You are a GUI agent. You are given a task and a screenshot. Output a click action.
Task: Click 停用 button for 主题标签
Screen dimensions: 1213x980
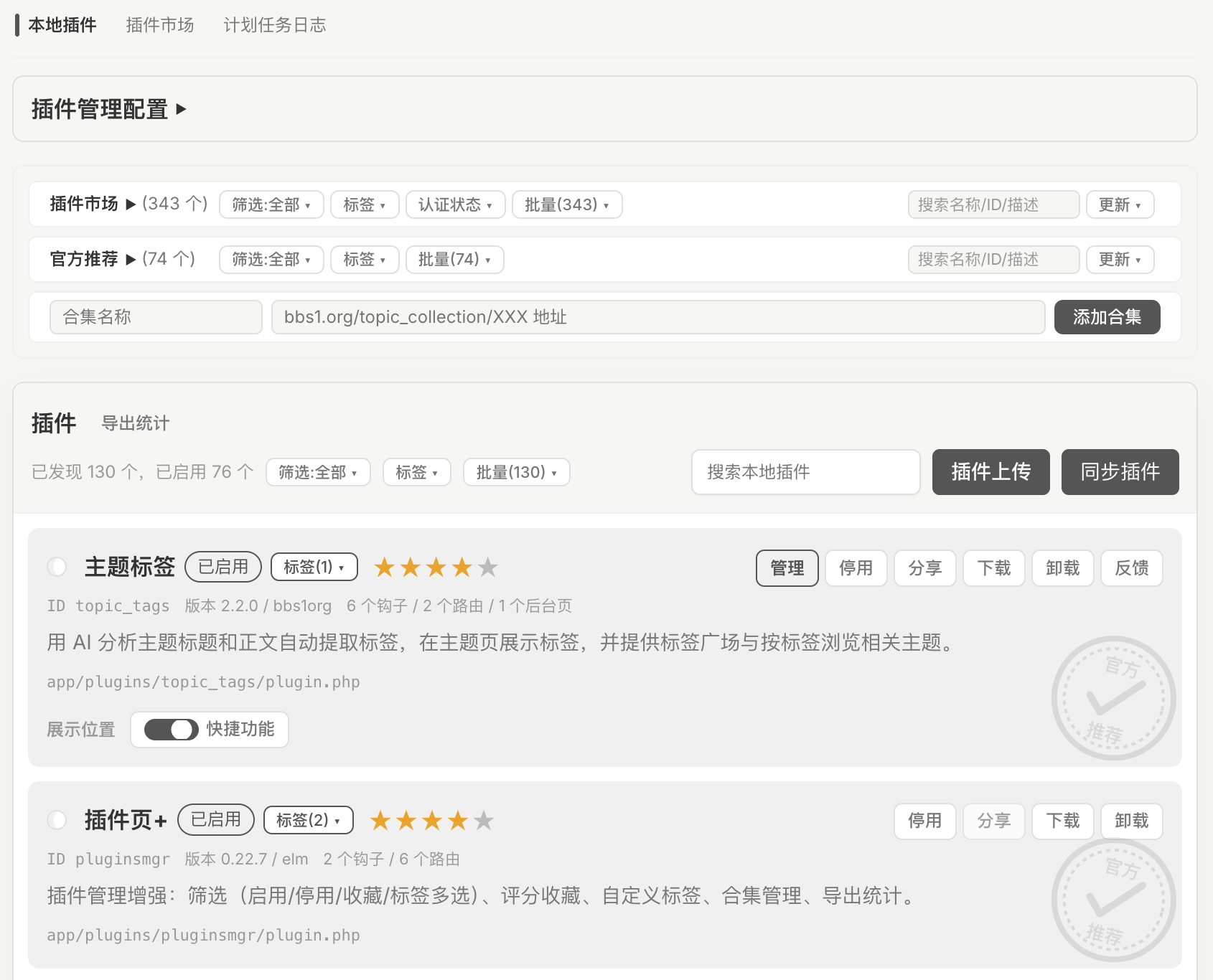click(856, 568)
